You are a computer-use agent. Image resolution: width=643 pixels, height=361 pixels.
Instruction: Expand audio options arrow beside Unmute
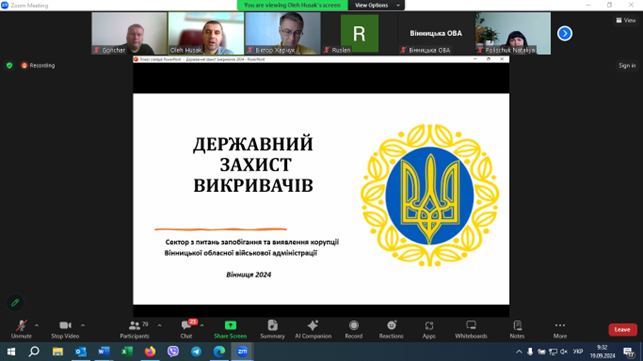coord(37,325)
